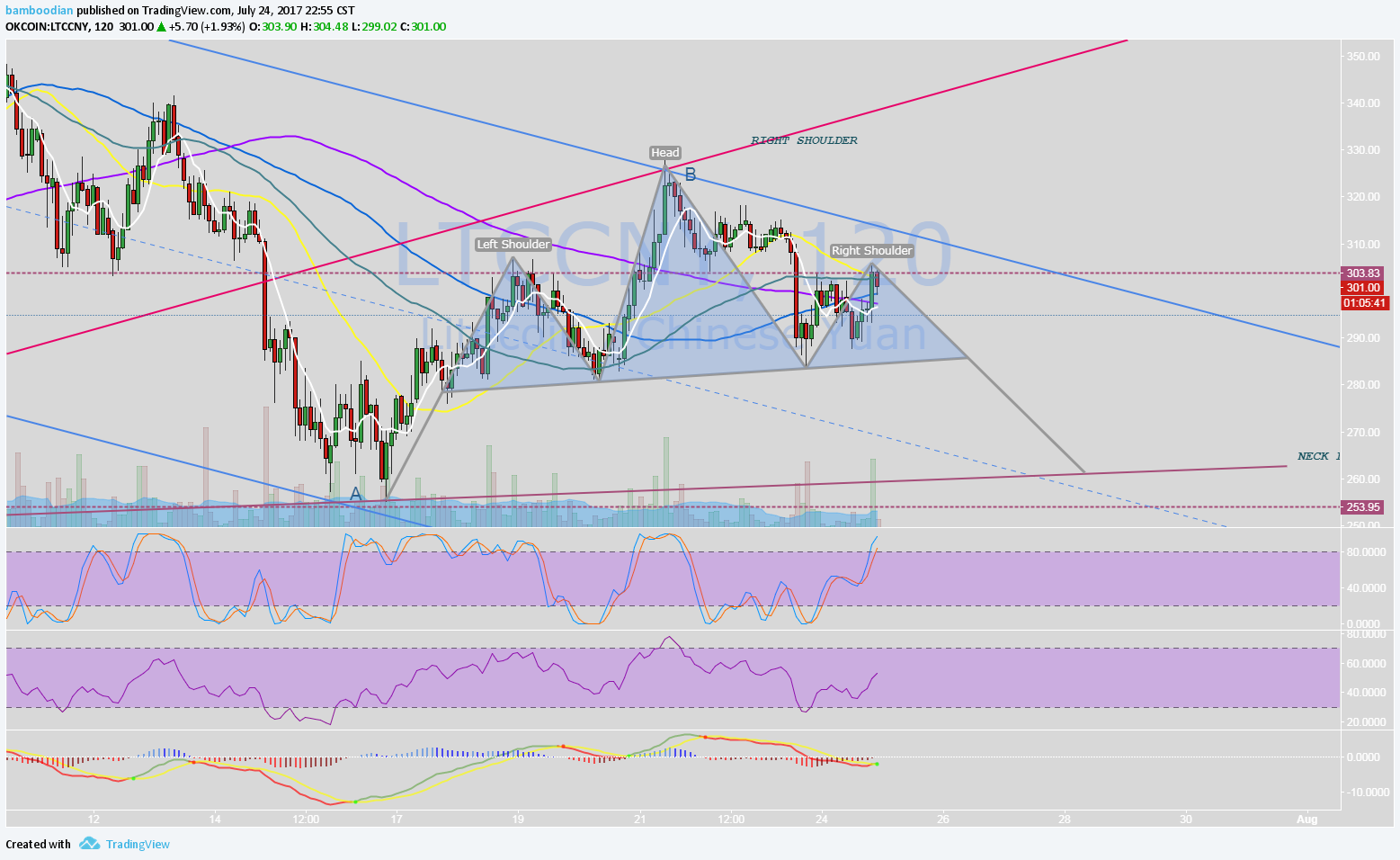Open the TradingView link beside Created with
1400x860 pixels.
138,844
